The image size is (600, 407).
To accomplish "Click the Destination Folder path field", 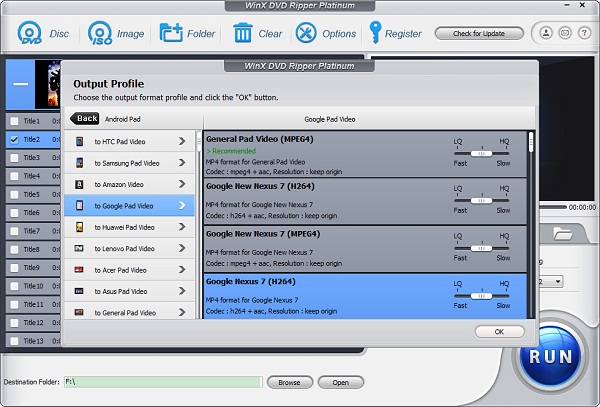I will [x=163, y=382].
